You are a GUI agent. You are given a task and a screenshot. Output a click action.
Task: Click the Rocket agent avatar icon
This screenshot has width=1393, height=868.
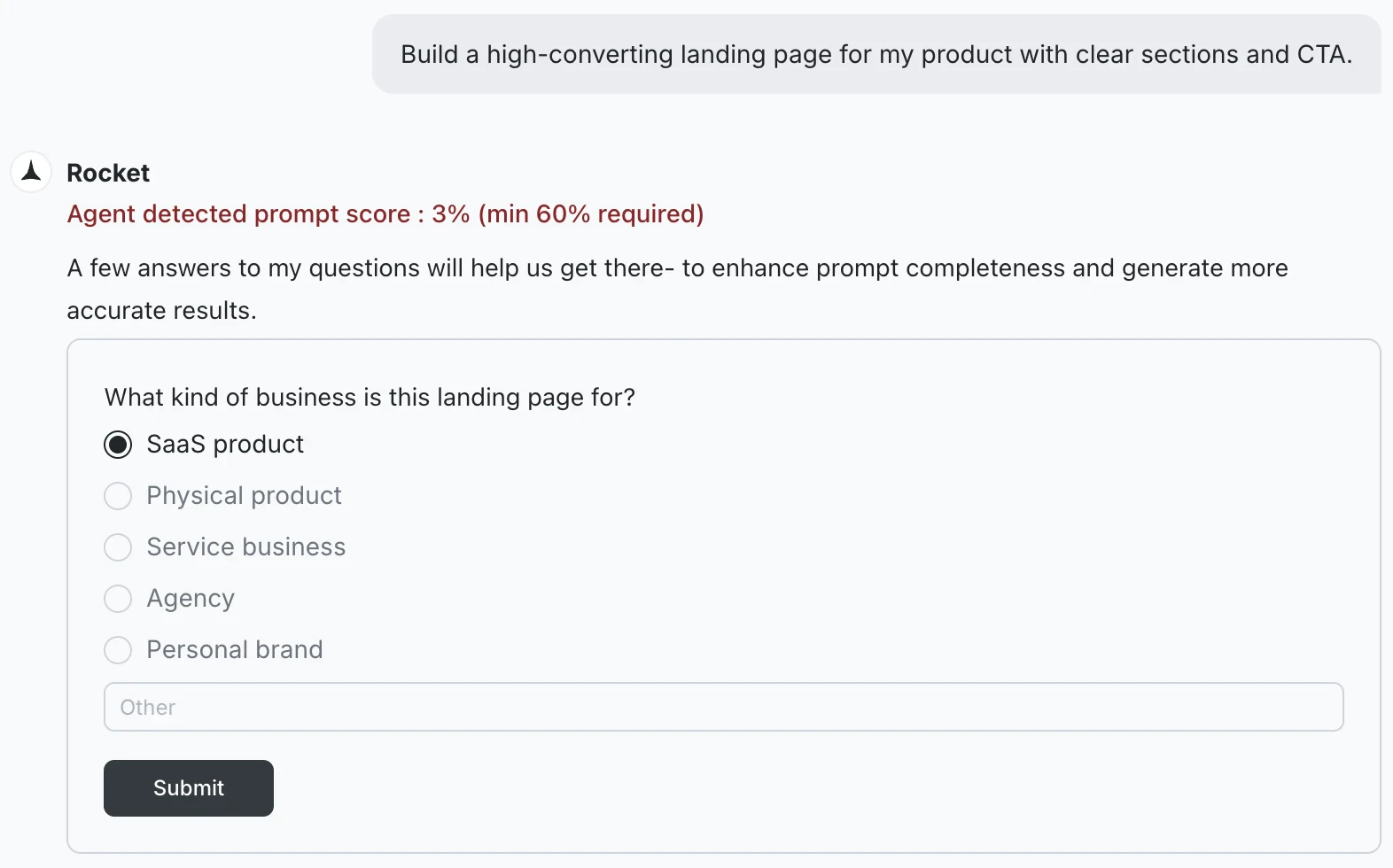[30, 171]
